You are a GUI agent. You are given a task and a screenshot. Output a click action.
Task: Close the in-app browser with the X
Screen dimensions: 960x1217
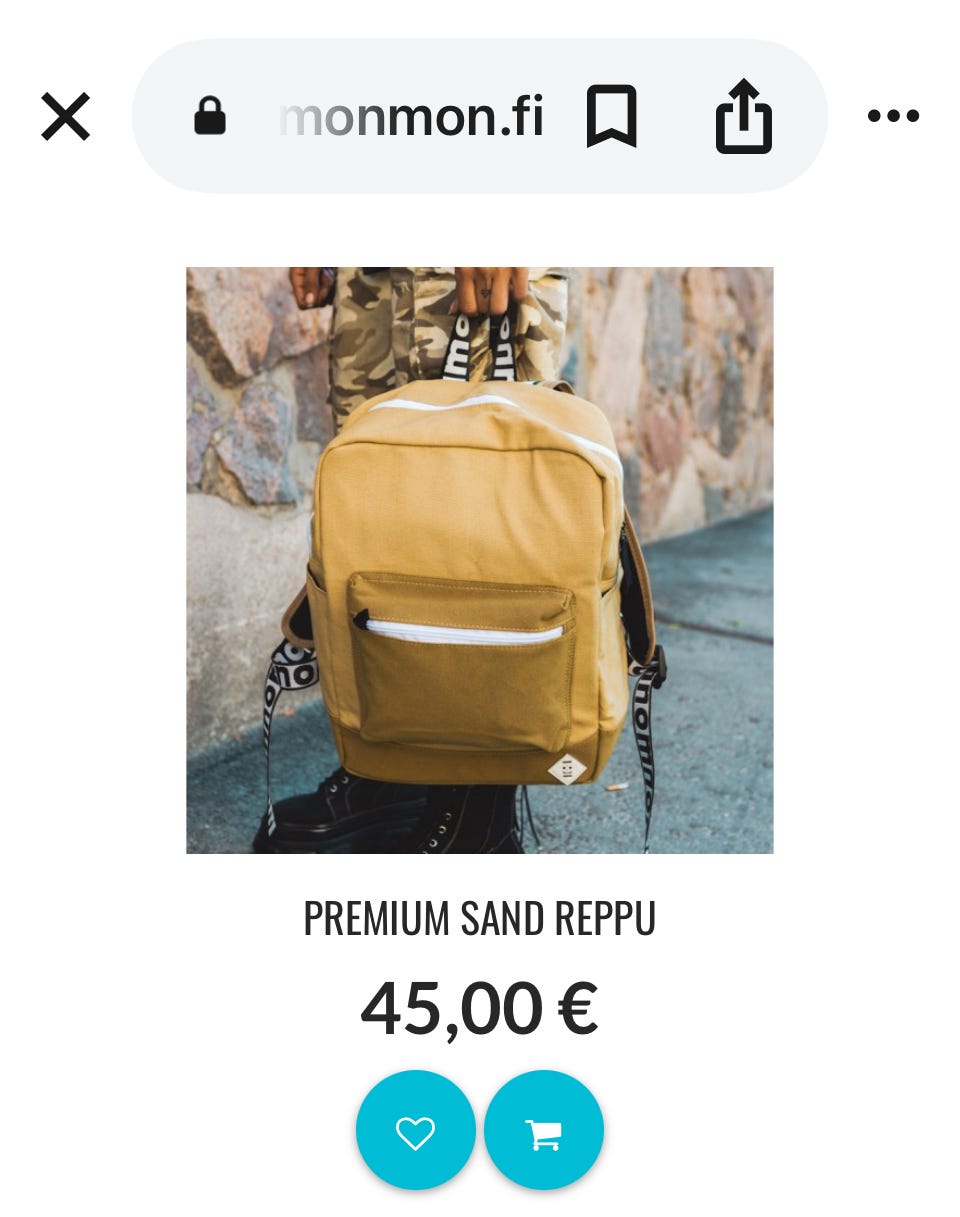pyautogui.click(x=66, y=116)
